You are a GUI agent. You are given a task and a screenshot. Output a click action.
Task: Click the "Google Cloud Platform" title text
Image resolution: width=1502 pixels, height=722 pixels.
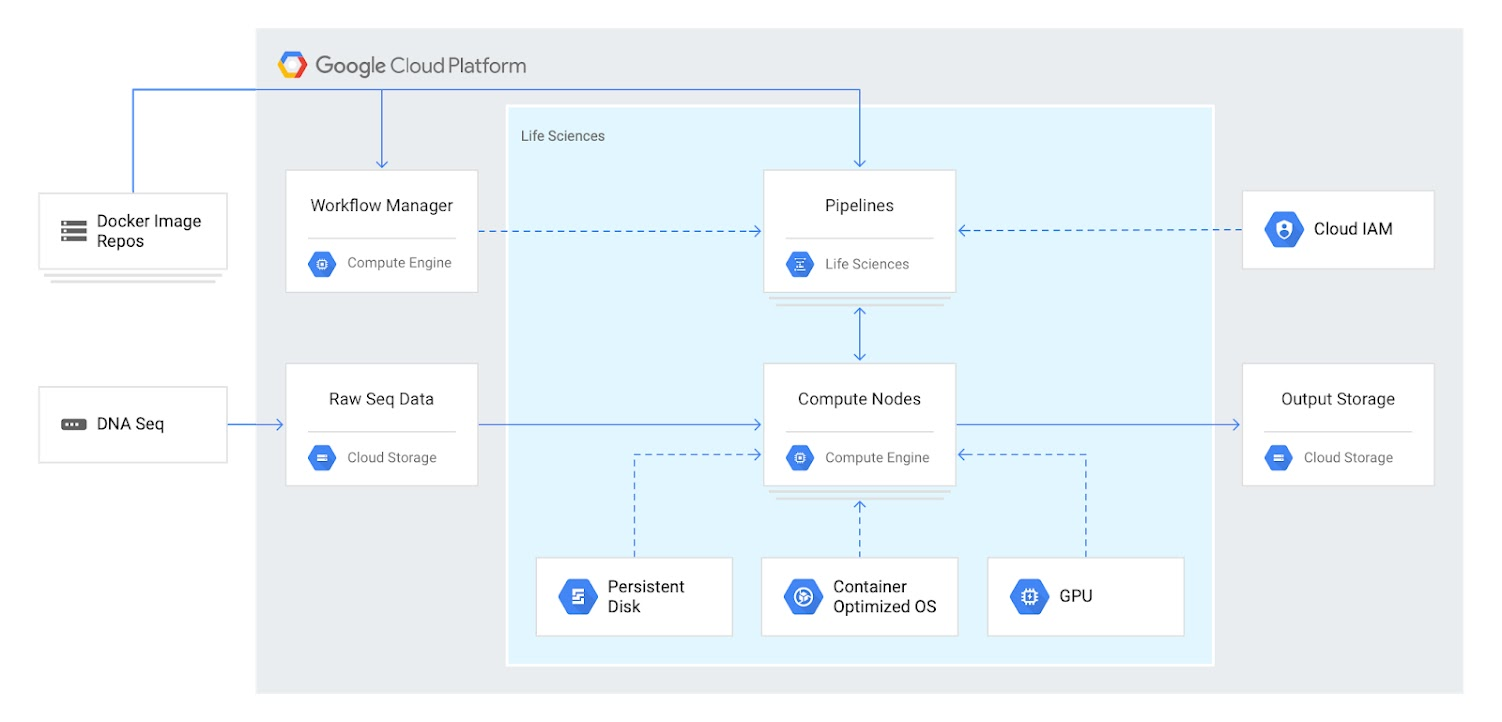click(421, 66)
